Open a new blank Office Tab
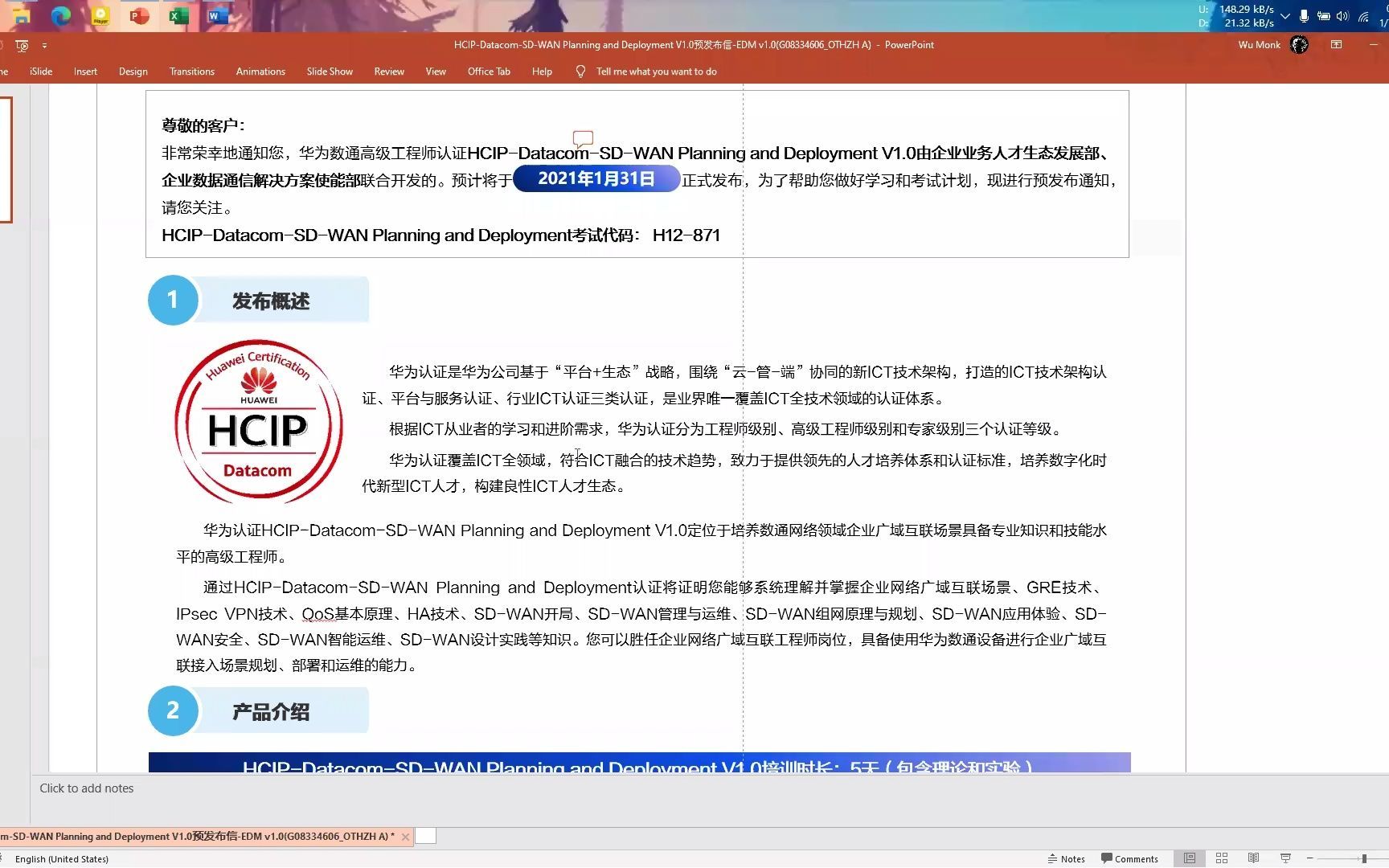This screenshot has width=1389, height=868. point(426,836)
